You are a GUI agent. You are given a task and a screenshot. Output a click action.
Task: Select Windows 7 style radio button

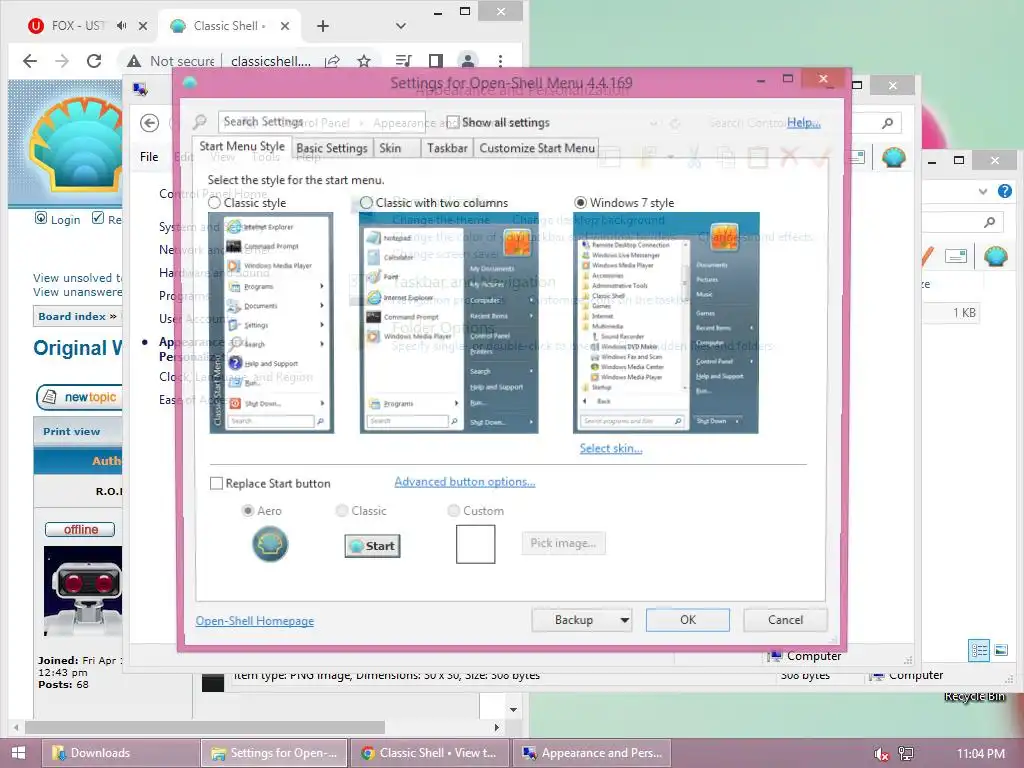pos(580,203)
